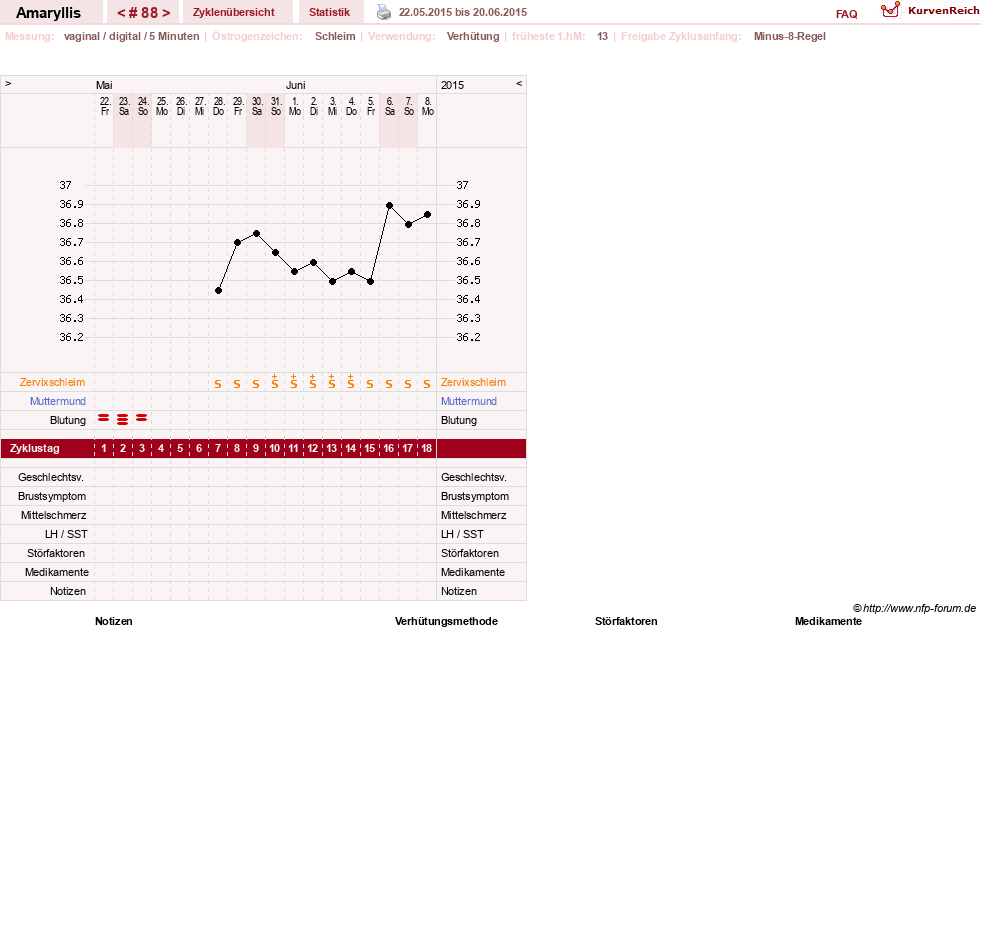Click the '<' arrow next to 2015

click(x=519, y=83)
